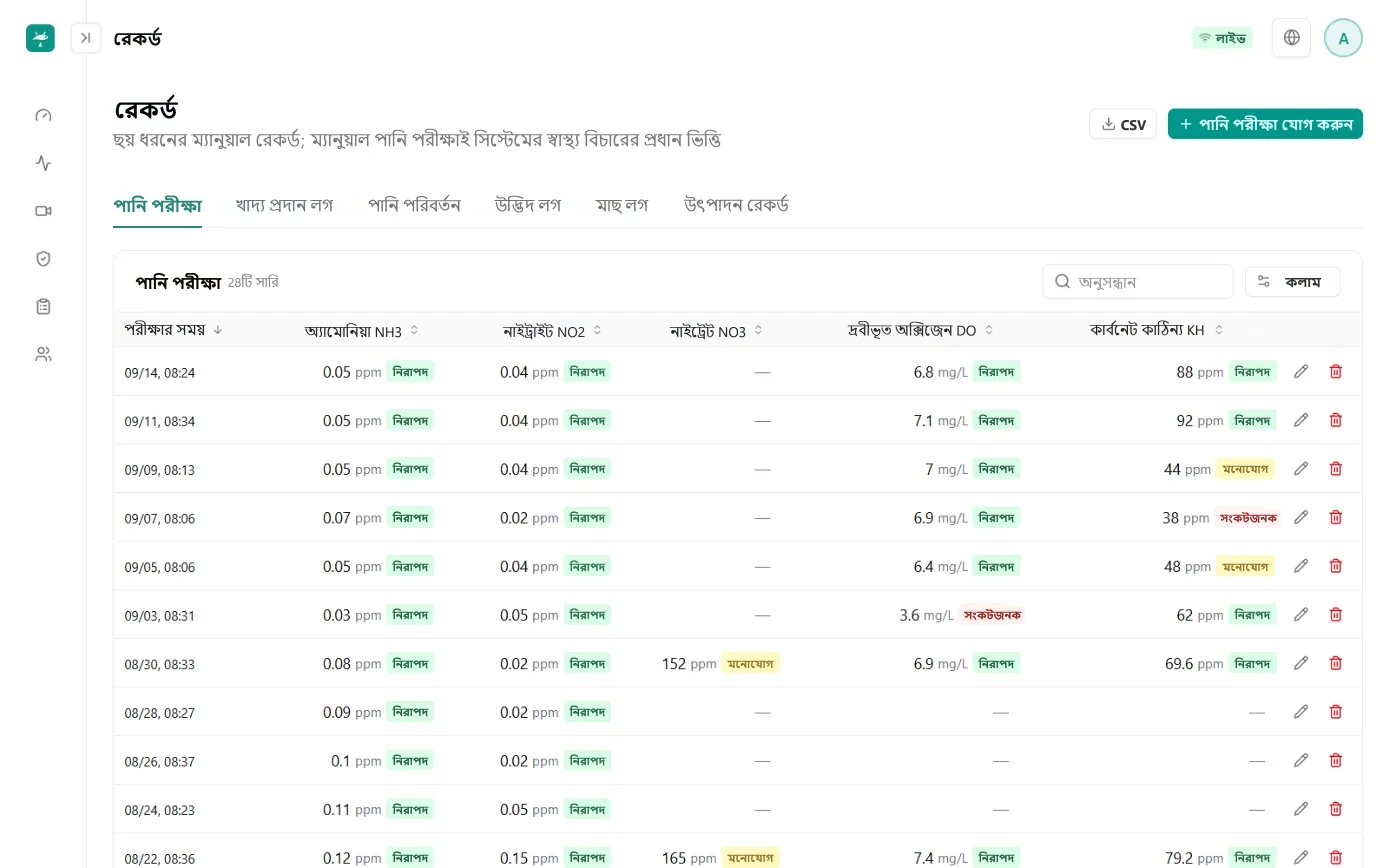This screenshot has height=868, width=1388.
Task: Switch to the উৎপাদন রেকর্ড tab
Action: [x=736, y=205]
